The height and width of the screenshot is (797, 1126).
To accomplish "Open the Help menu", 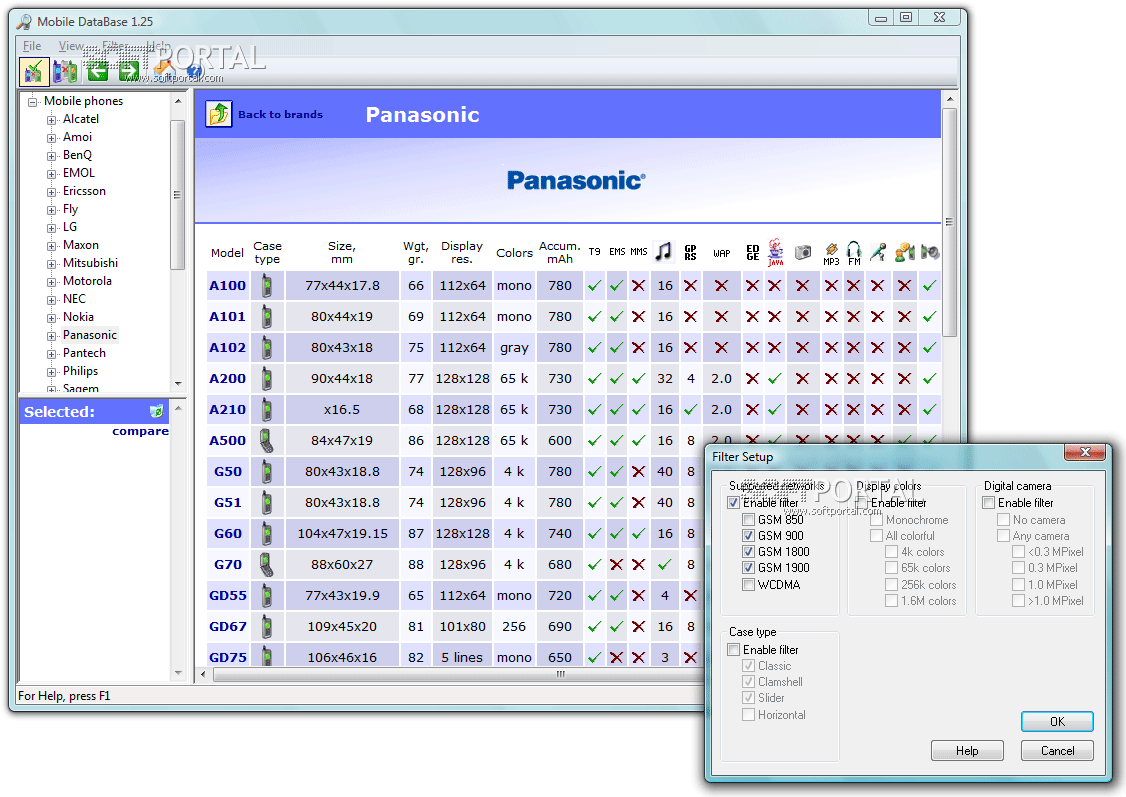I will coord(159,46).
